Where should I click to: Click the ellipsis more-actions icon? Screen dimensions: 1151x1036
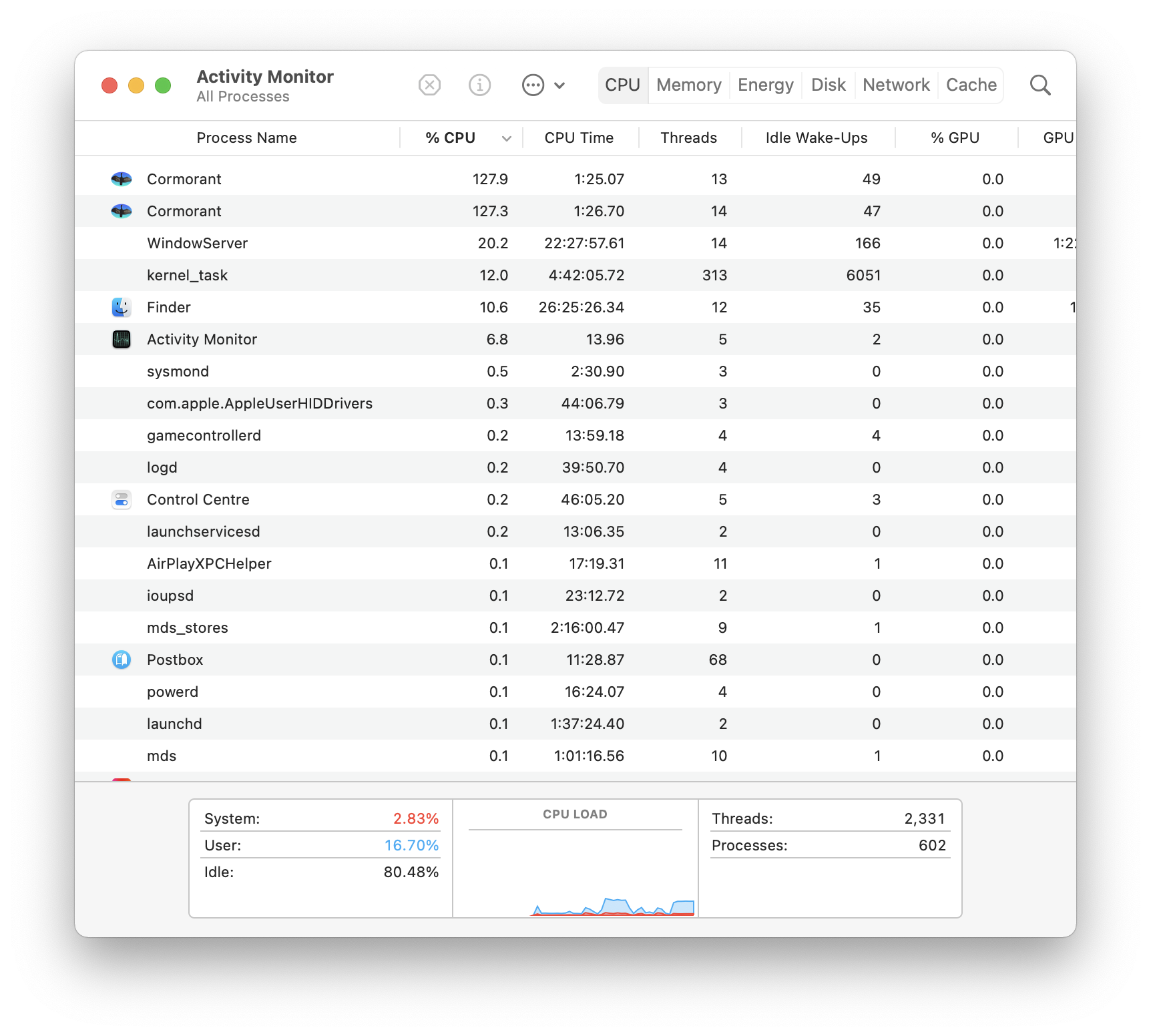click(533, 85)
